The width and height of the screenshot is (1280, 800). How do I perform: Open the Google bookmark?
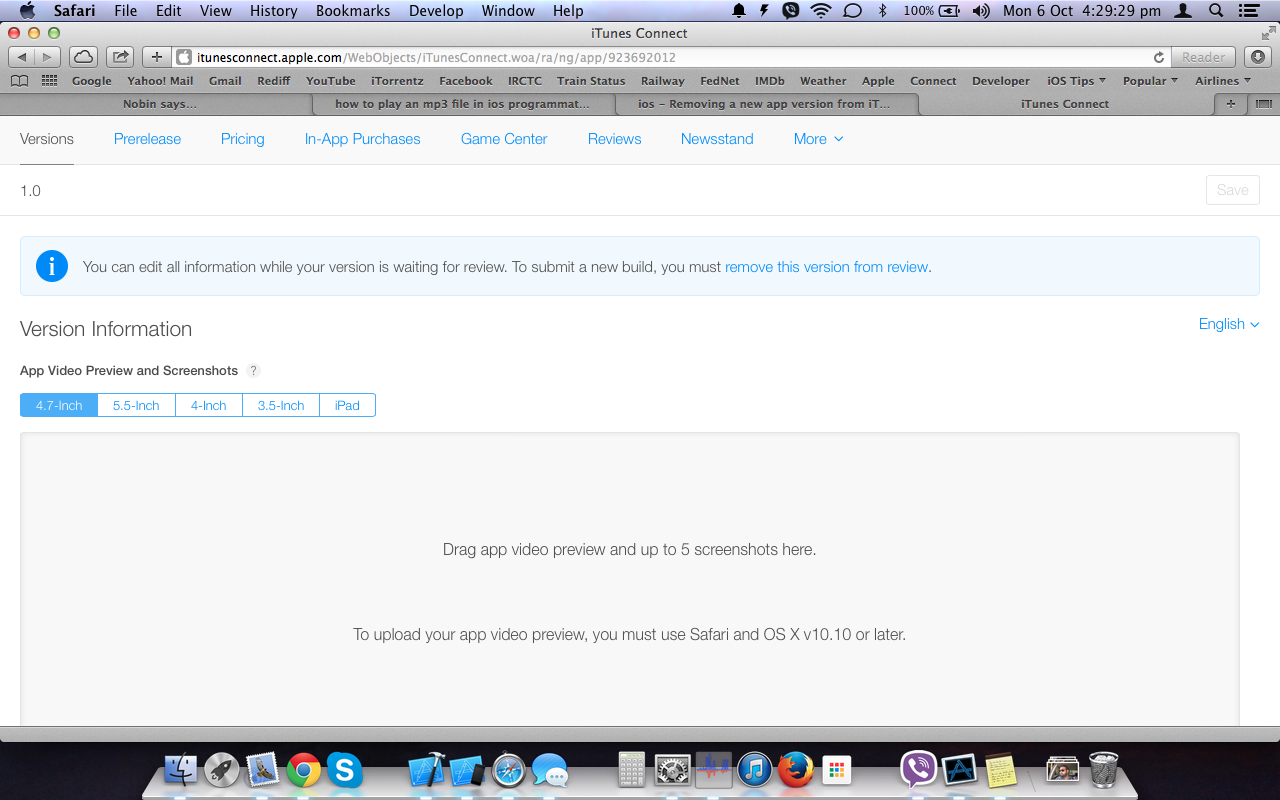point(92,81)
